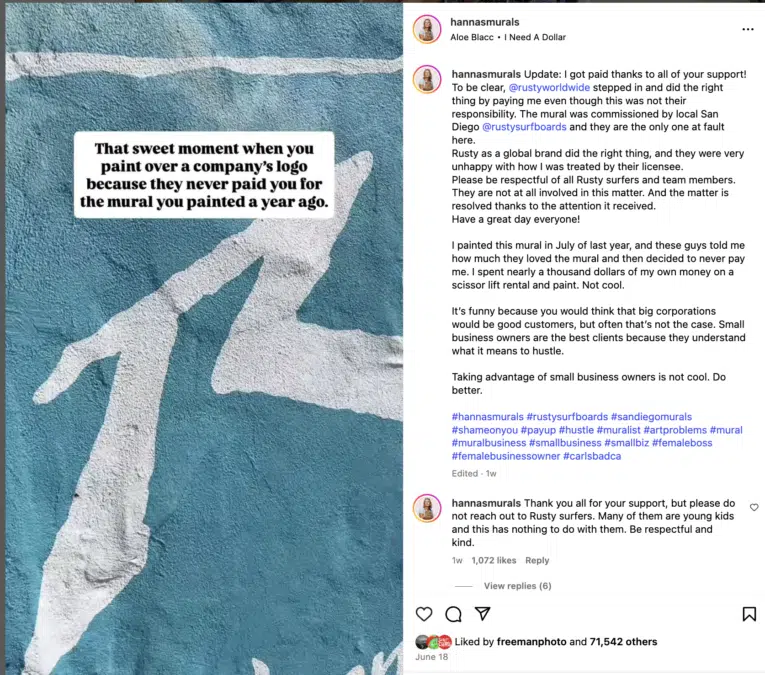Open the @rustysurfboards mention

524,127
